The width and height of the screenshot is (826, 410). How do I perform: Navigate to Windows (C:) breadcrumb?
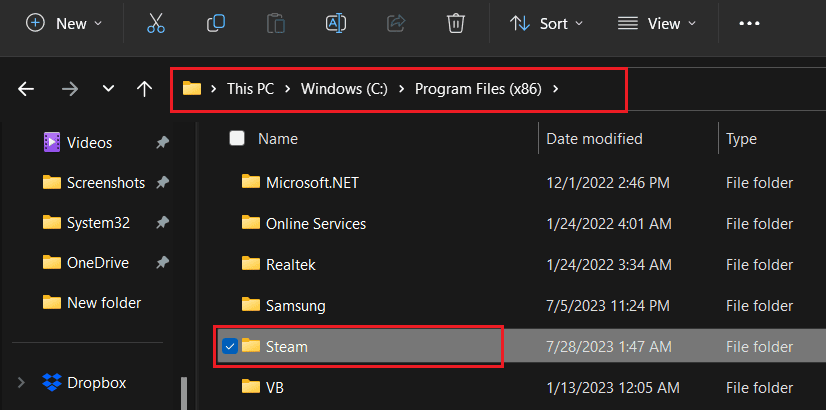point(344,89)
